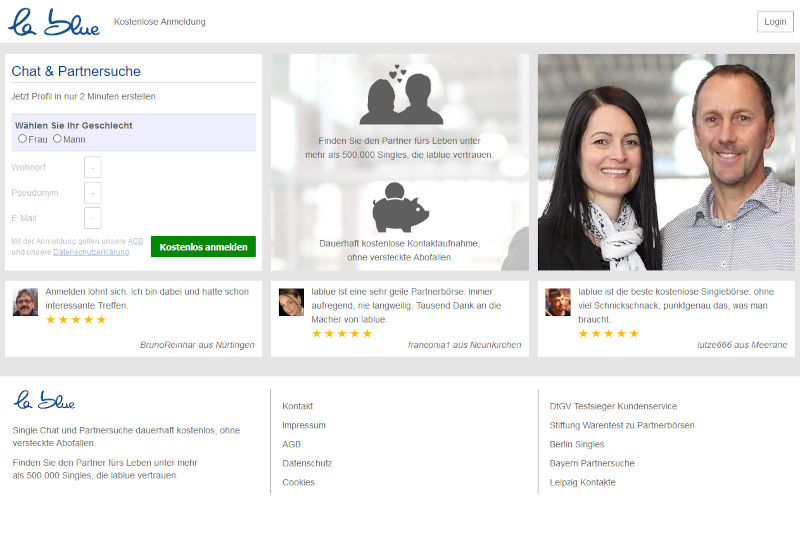Click the piggy bank icon
This screenshot has width=800, height=545.
(x=401, y=207)
